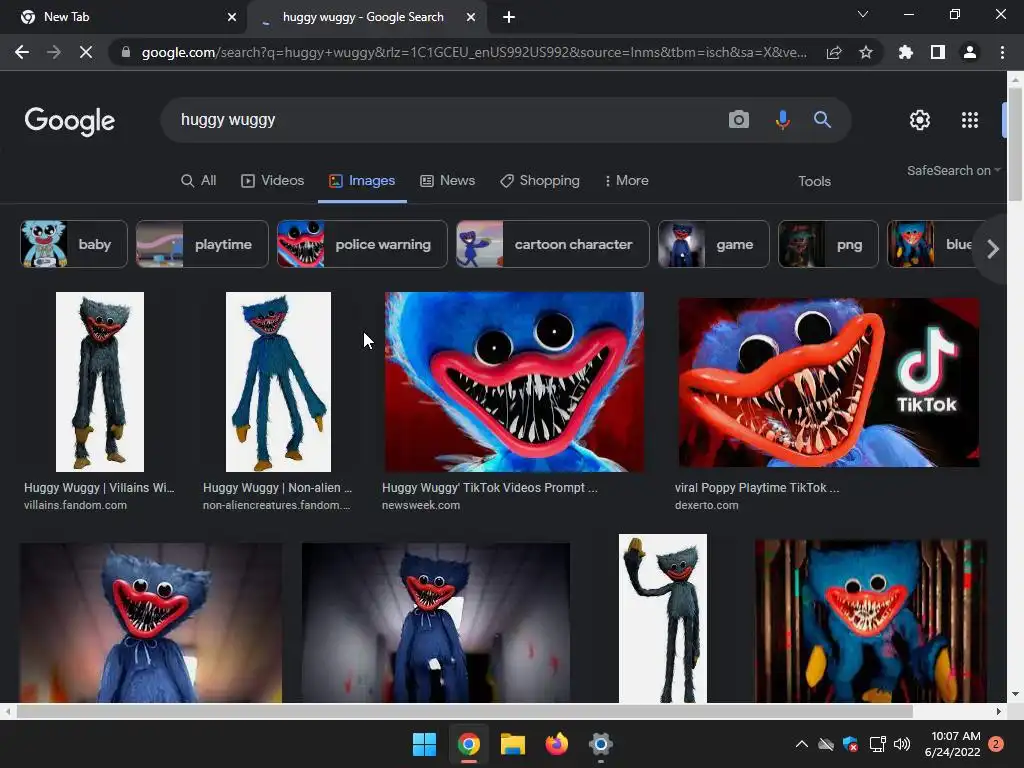Switch to the Videos tab
The height and width of the screenshot is (768, 1024).
(272, 181)
